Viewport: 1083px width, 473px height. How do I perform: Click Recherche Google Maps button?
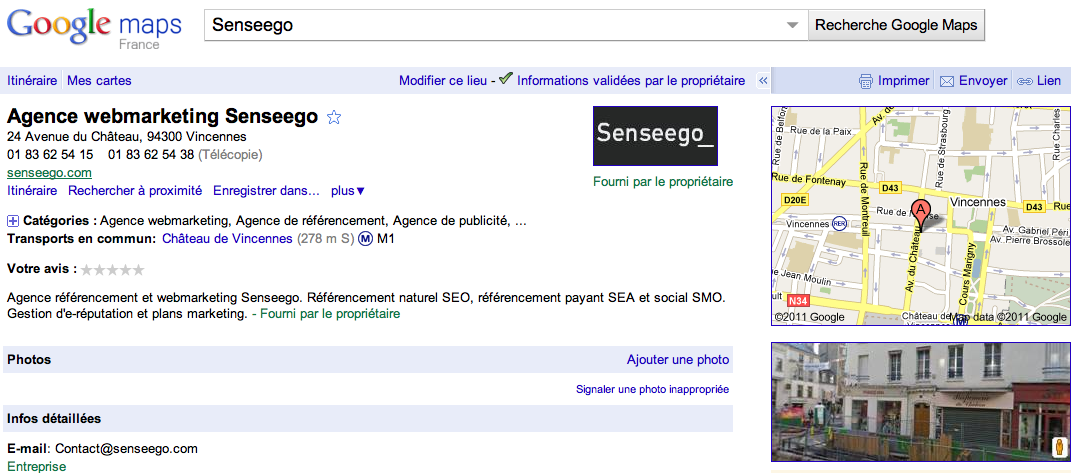(896, 26)
